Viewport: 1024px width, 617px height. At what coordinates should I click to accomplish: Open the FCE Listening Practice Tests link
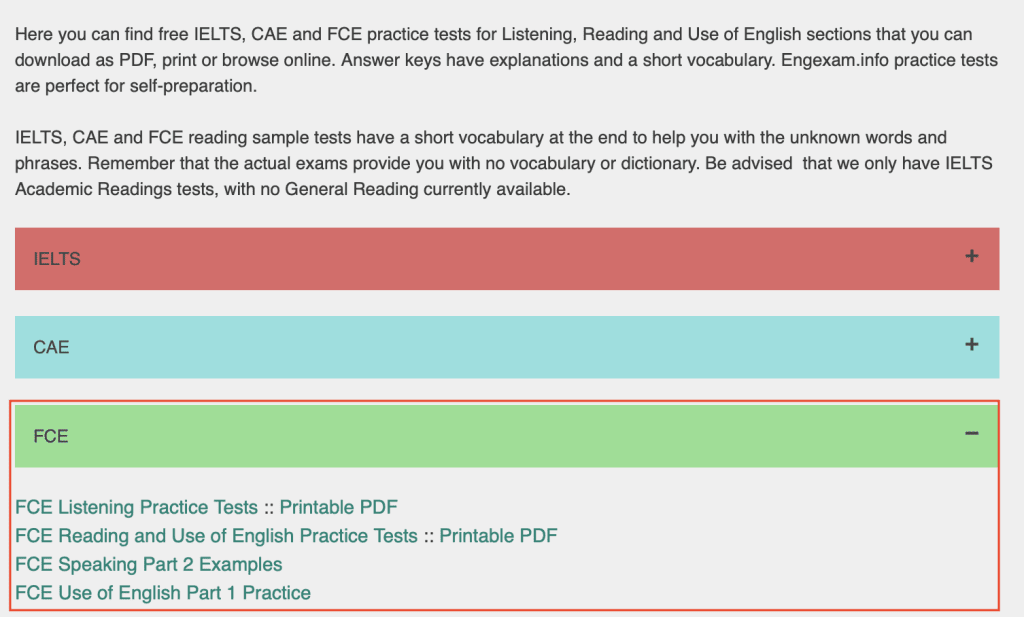coord(136,507)
